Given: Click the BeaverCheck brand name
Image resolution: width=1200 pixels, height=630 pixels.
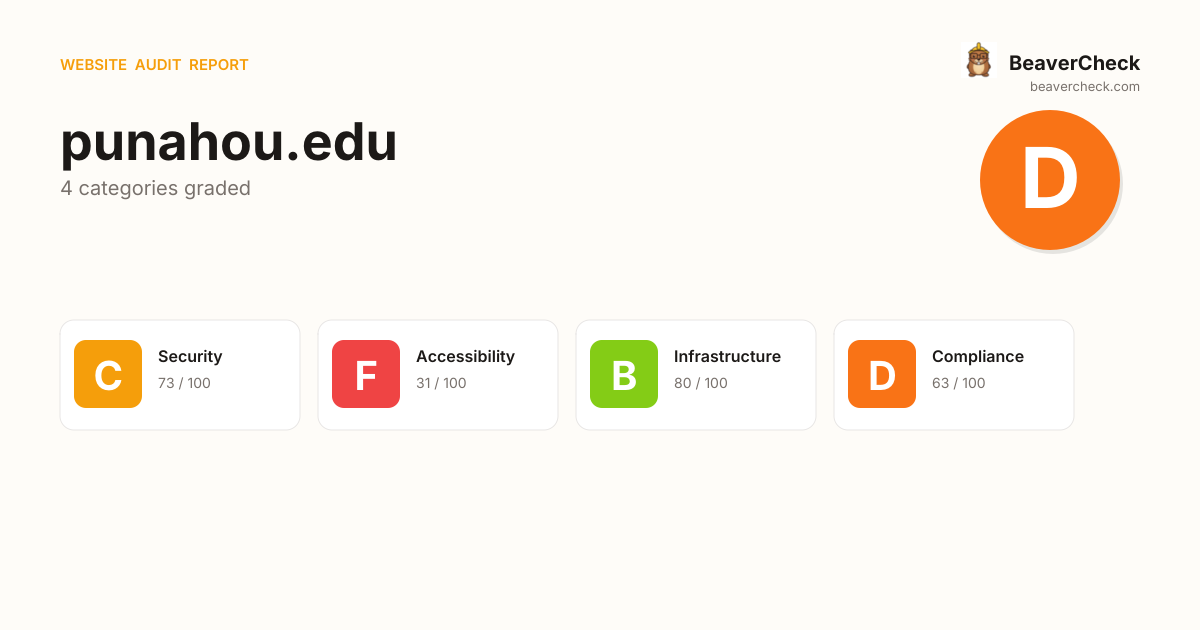Looking at the screenshot, I should (x=1074, y=63).
